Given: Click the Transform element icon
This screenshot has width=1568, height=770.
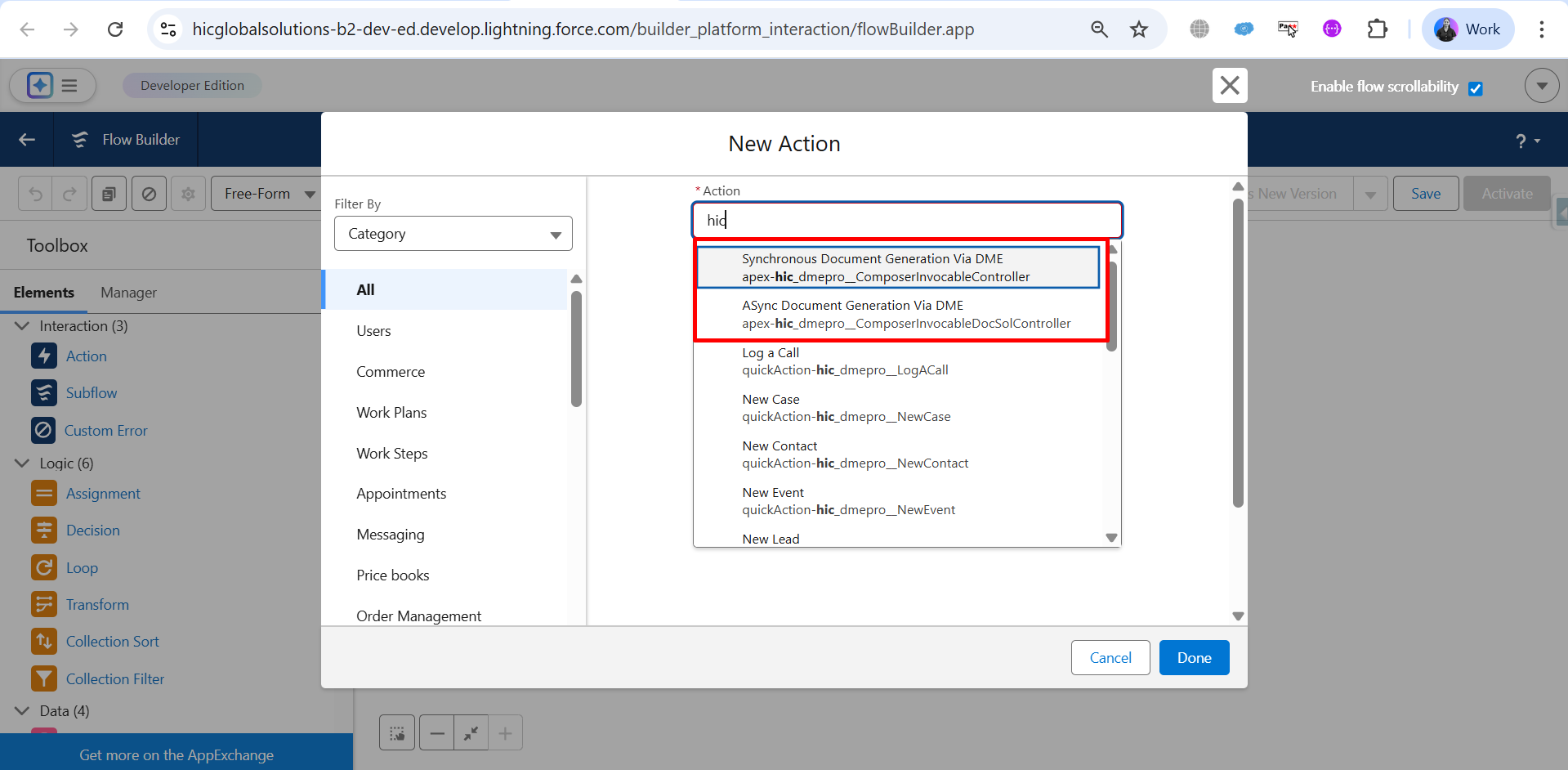Looking at the screenshot, I should (44, 605).
